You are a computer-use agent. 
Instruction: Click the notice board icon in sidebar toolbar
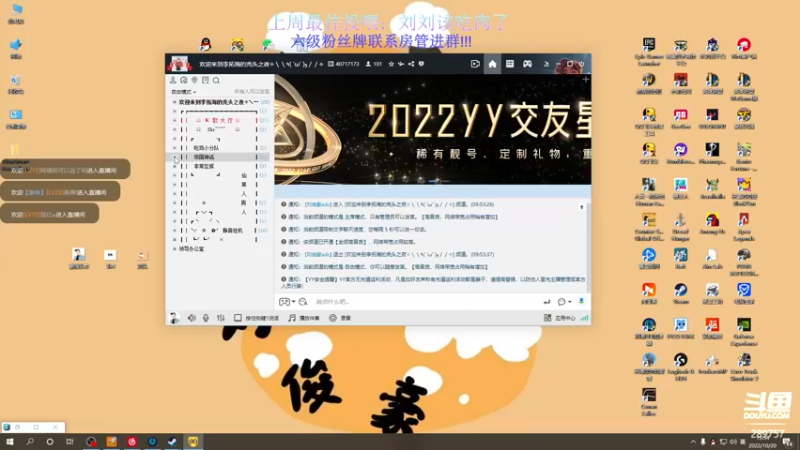click(205, 81)
